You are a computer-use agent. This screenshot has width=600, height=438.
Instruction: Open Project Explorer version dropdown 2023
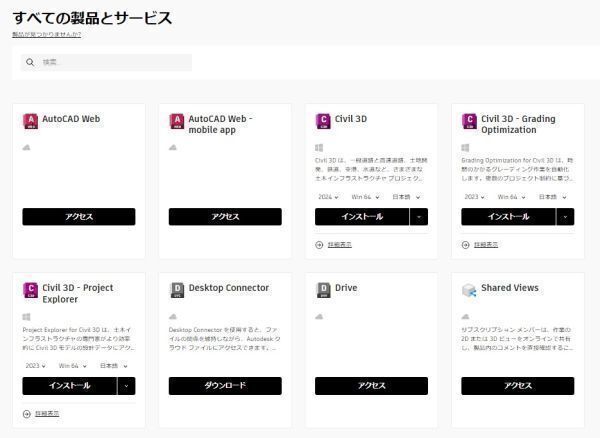tap(36, 366)
